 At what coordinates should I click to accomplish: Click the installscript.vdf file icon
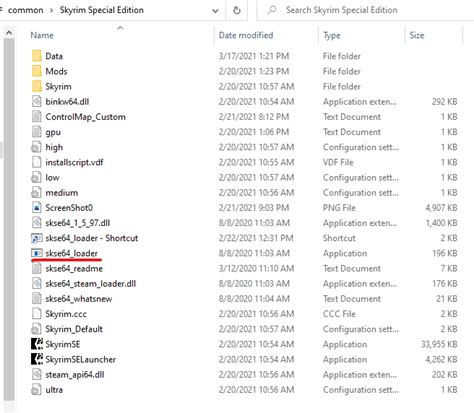coord(36,162)
